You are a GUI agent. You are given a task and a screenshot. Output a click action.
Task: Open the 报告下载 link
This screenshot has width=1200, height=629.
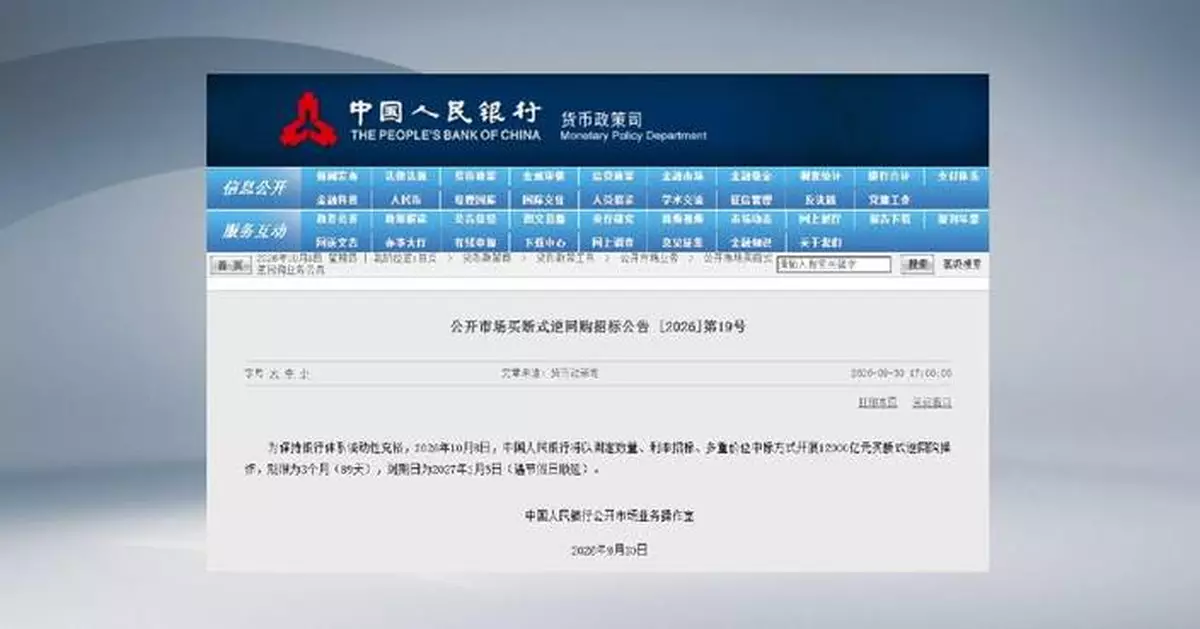tap(889, 219)
